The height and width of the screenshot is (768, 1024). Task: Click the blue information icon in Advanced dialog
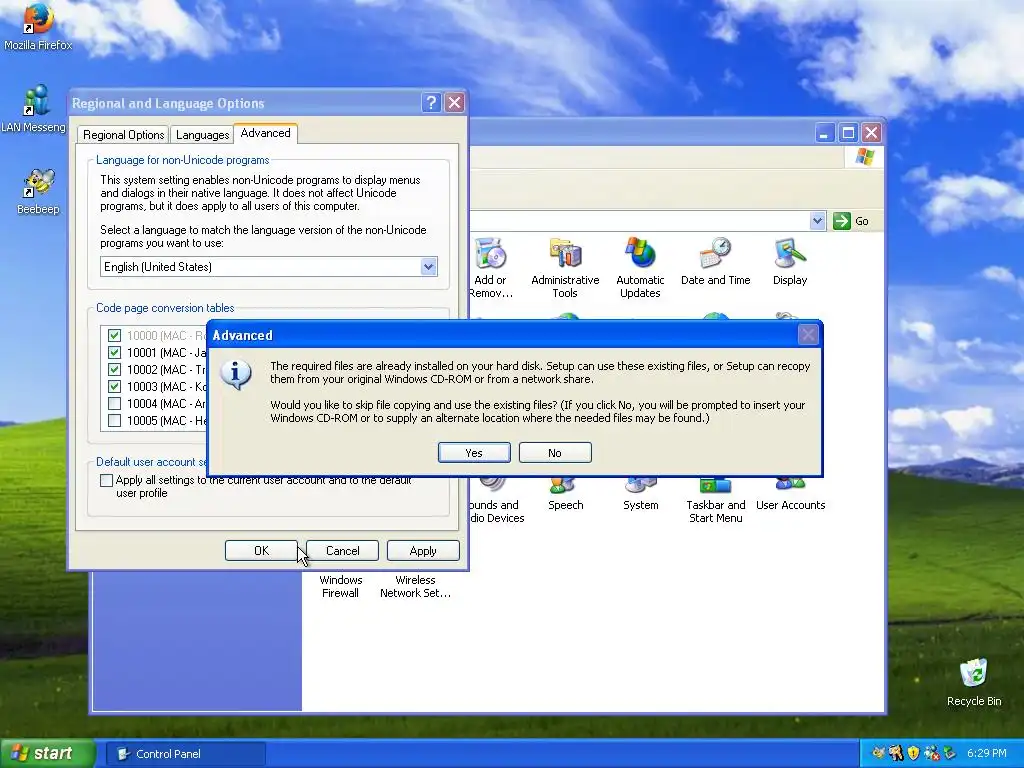pyautogui.click(x=236, y=374)
